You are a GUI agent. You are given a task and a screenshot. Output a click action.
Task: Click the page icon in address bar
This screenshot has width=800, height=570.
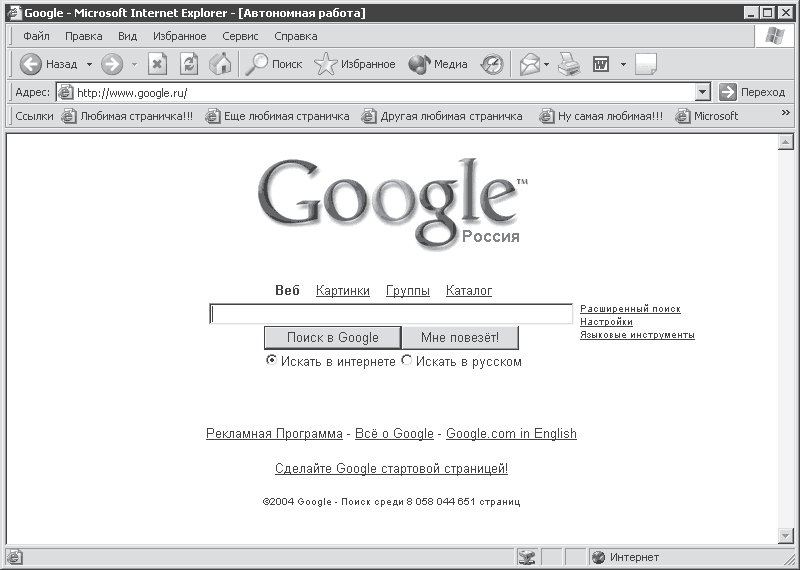pos(65,92)
